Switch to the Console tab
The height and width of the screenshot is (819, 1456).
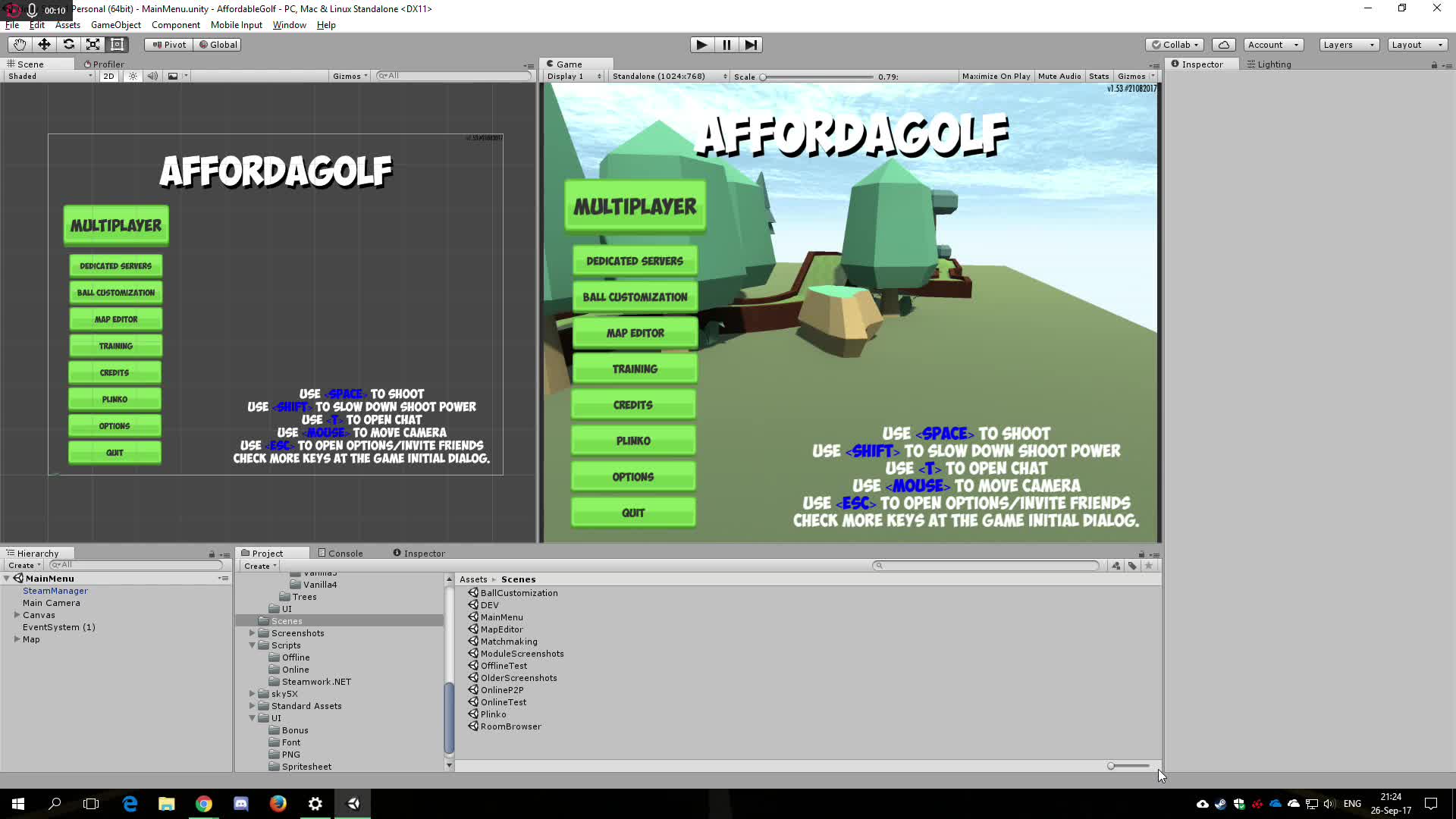[340, 553]
